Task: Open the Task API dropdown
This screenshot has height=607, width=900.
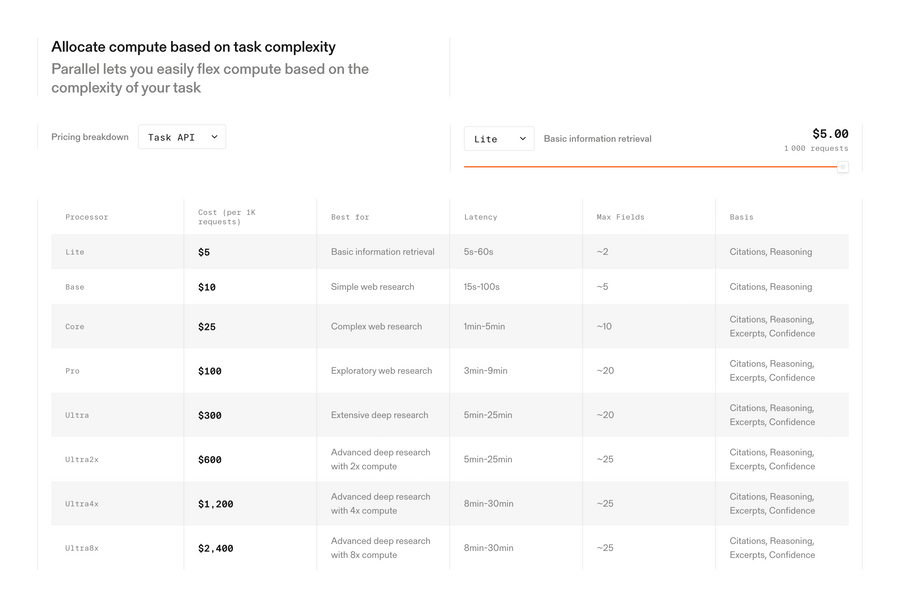Action: click(181, 136)
